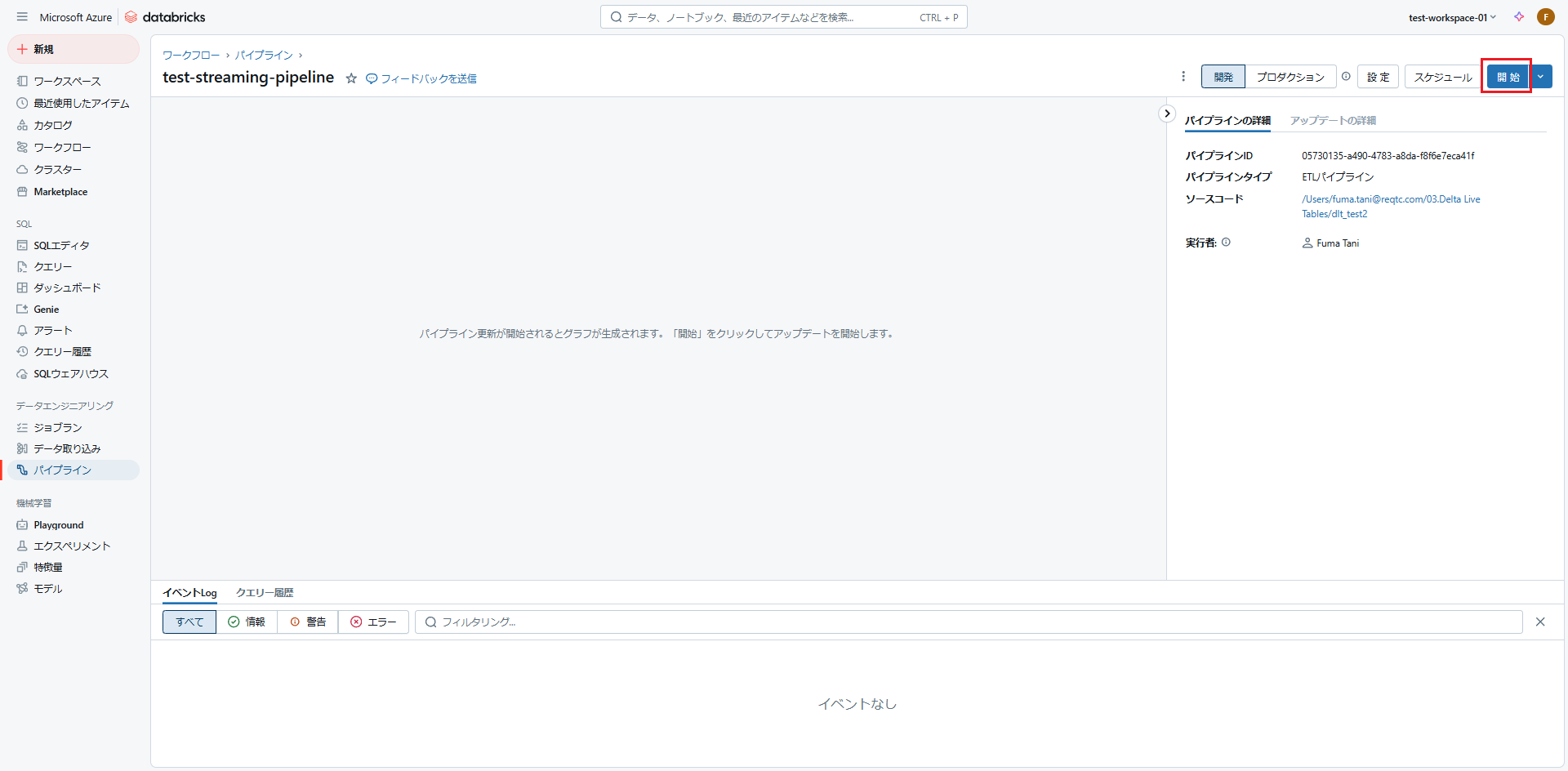
Task: Filter event log by 警告
Action: point(308,622)
